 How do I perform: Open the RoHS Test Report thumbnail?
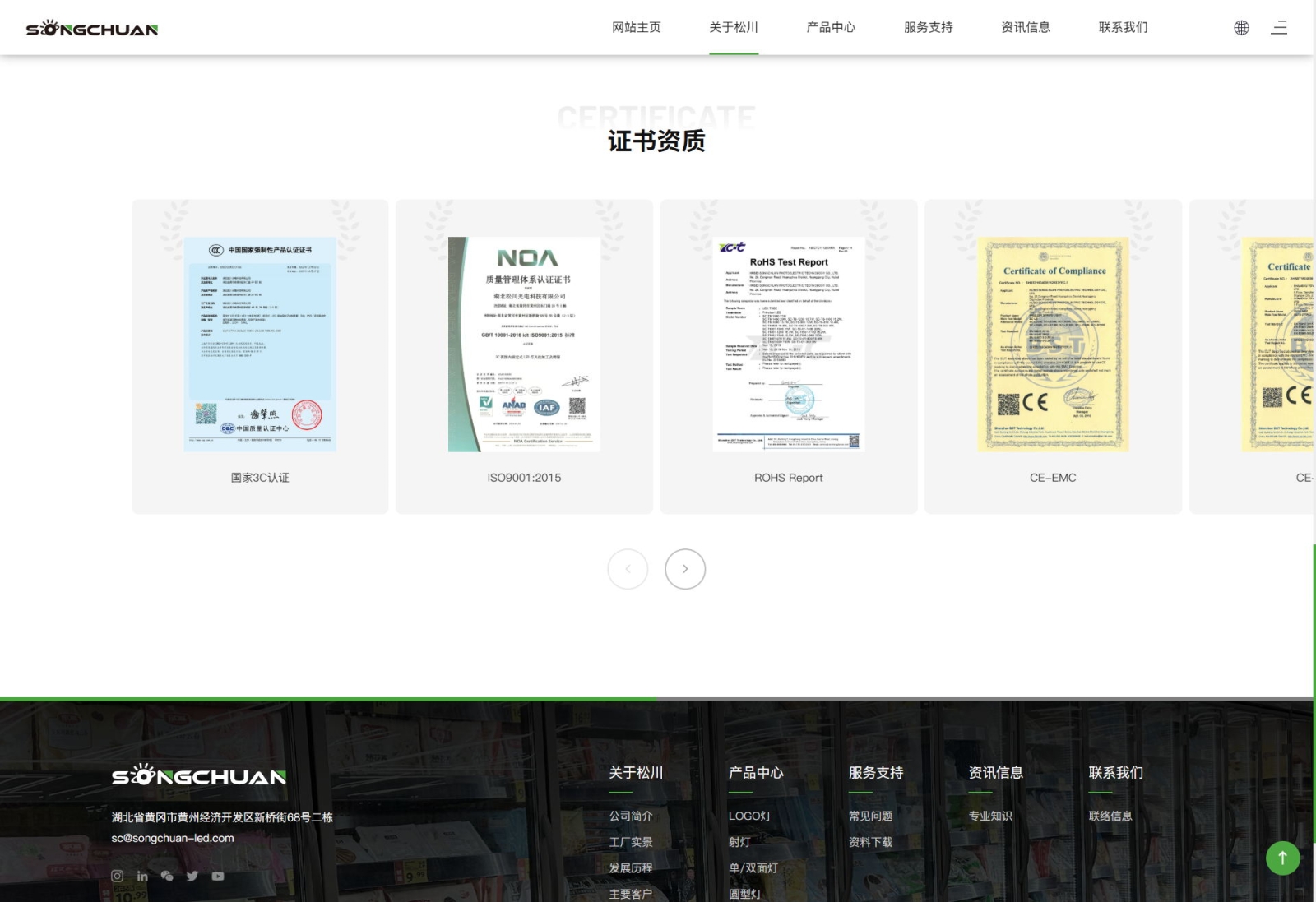coord(788,345)
